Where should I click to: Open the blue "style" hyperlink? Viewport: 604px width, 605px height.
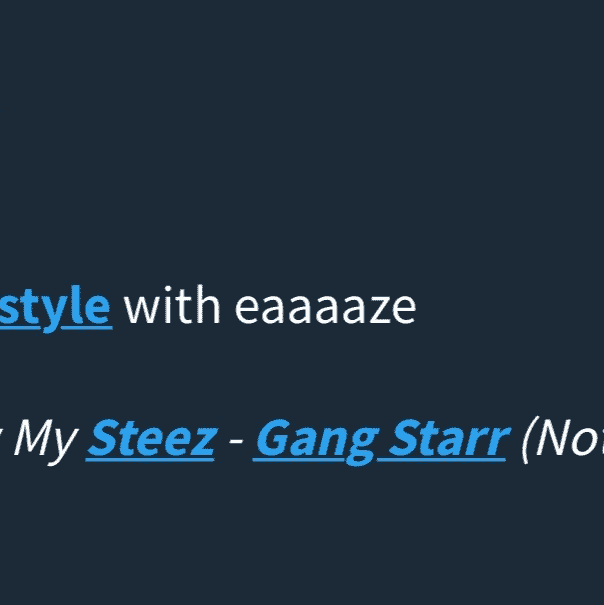tap(56, 308)
